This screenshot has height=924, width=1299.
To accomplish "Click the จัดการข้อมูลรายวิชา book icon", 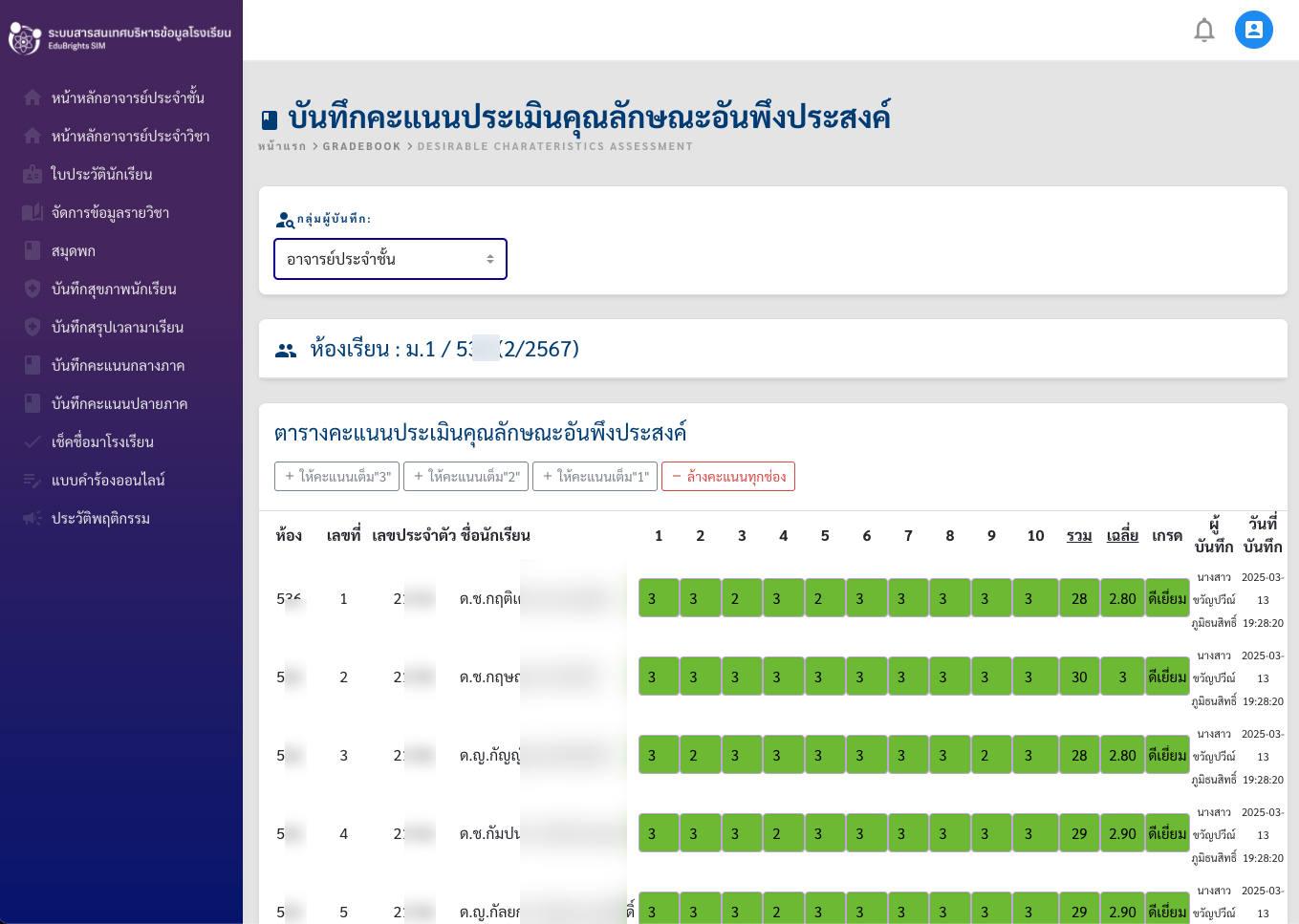I will pyautogui.click(x=32, y=212).
